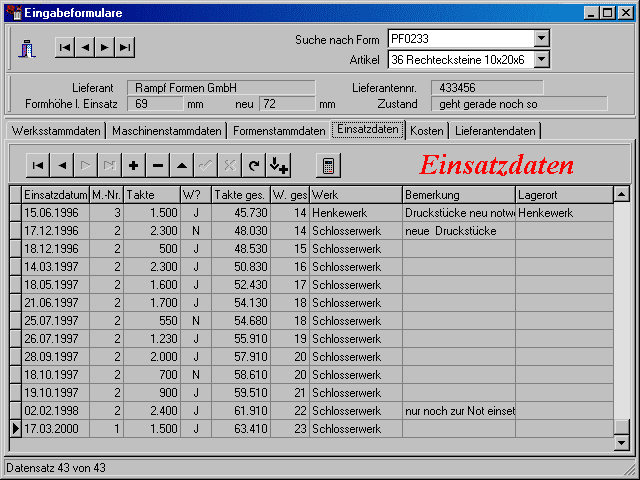Screen dimensions: 640x480
Task: Expand the Artikel dropdown list
Action: click(x=541, y=60)
